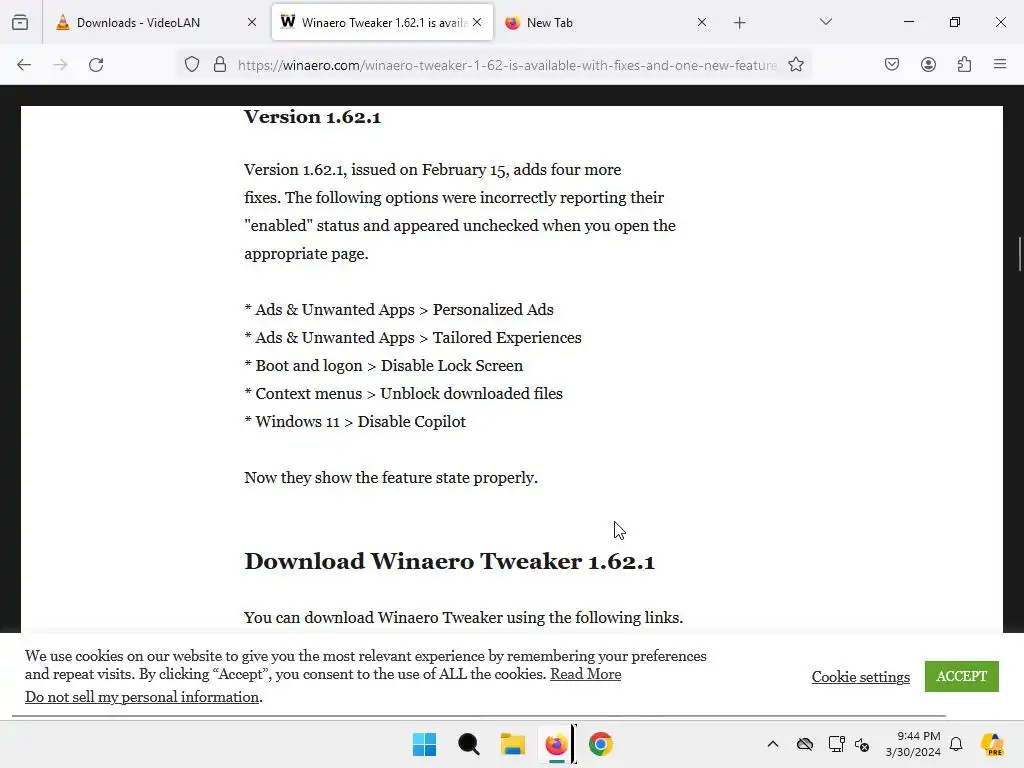Open network display tray icon

coord(836,744)
